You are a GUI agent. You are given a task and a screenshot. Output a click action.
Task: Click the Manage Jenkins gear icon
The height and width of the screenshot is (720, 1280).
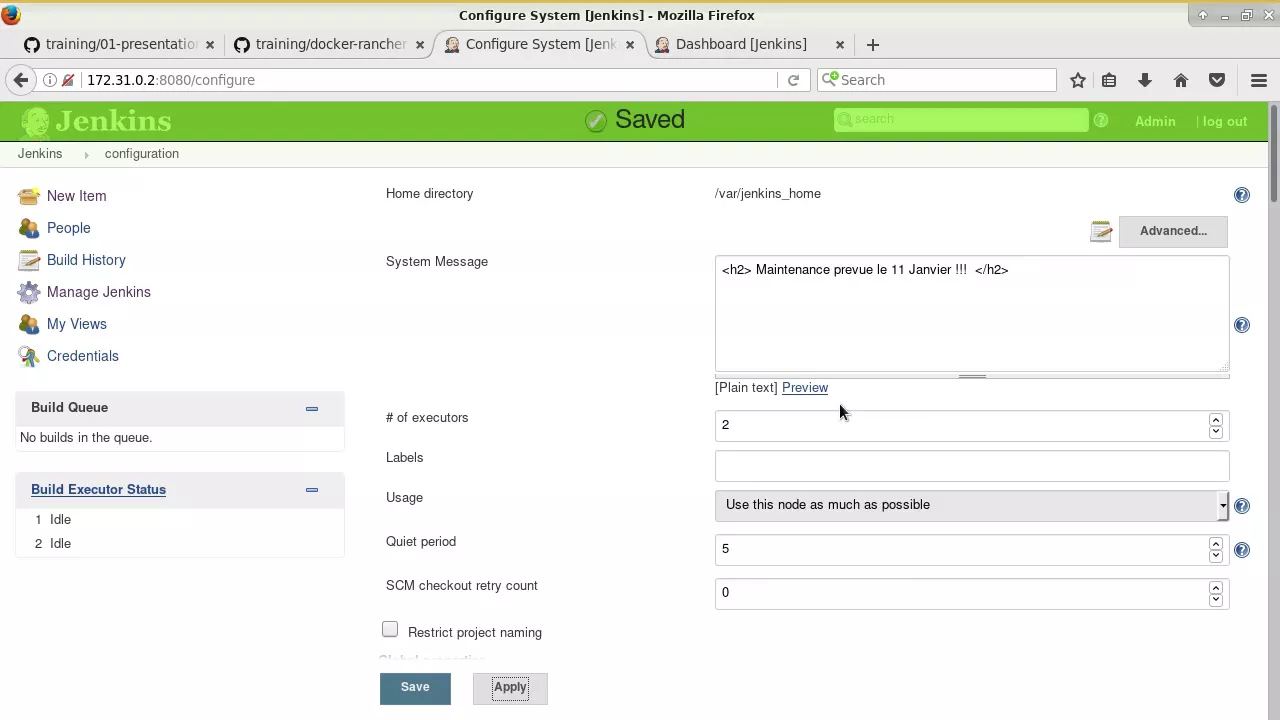29,292
